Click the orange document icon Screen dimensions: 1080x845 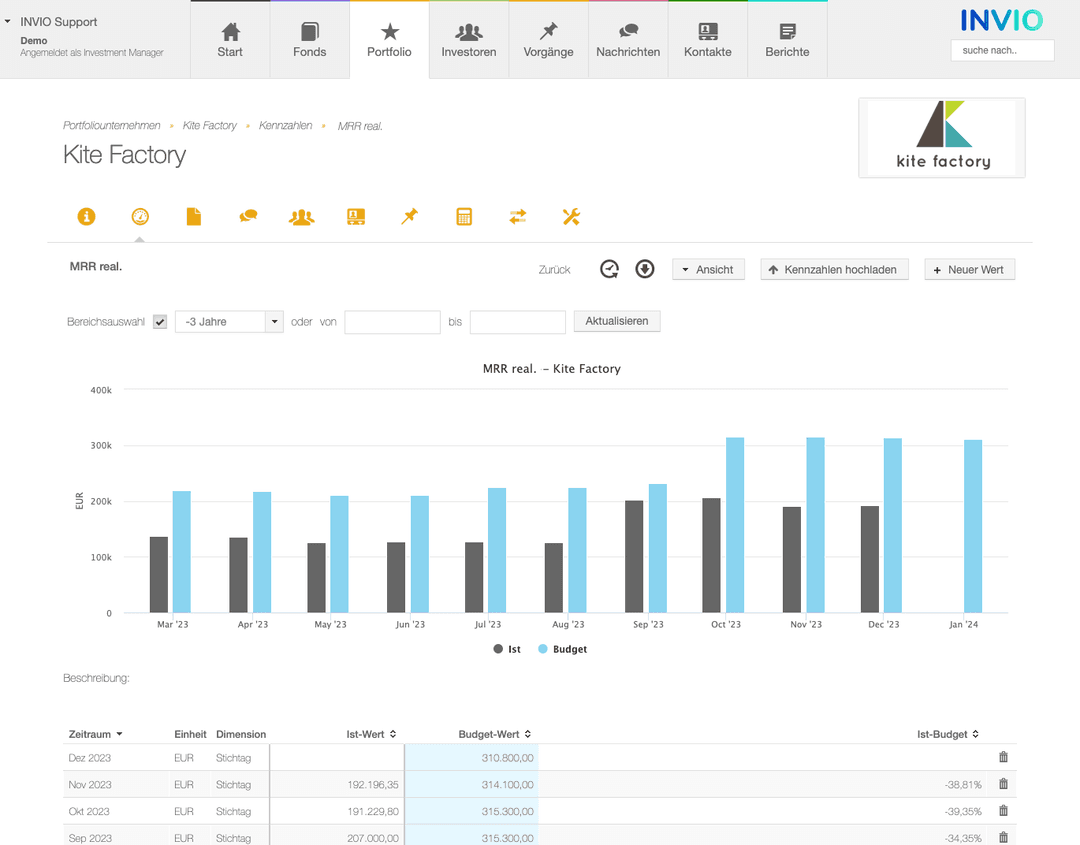194,217
